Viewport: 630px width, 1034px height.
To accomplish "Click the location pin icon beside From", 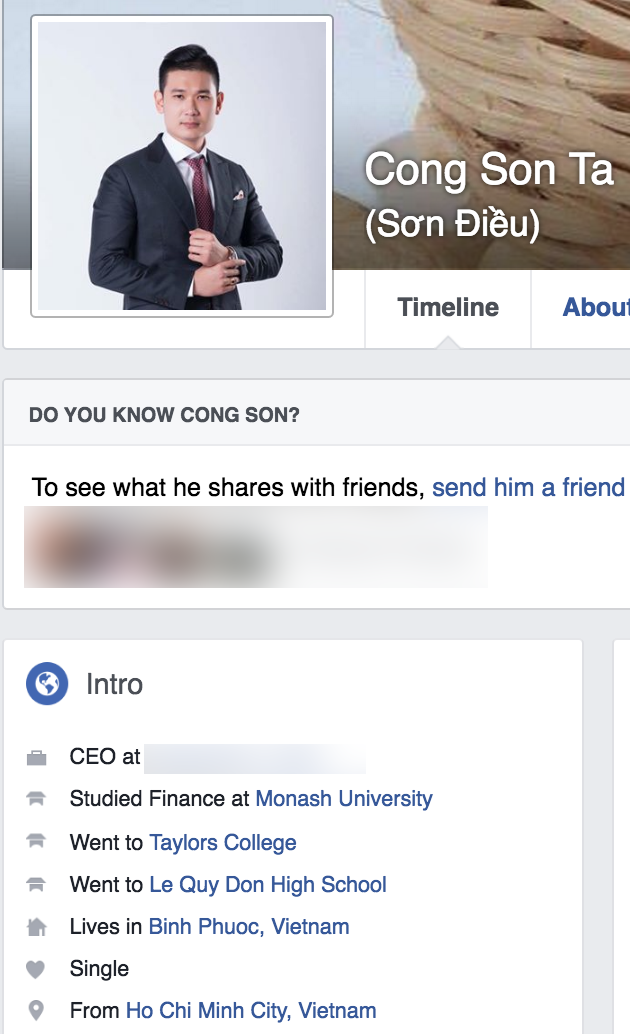I will point(37,1011).
